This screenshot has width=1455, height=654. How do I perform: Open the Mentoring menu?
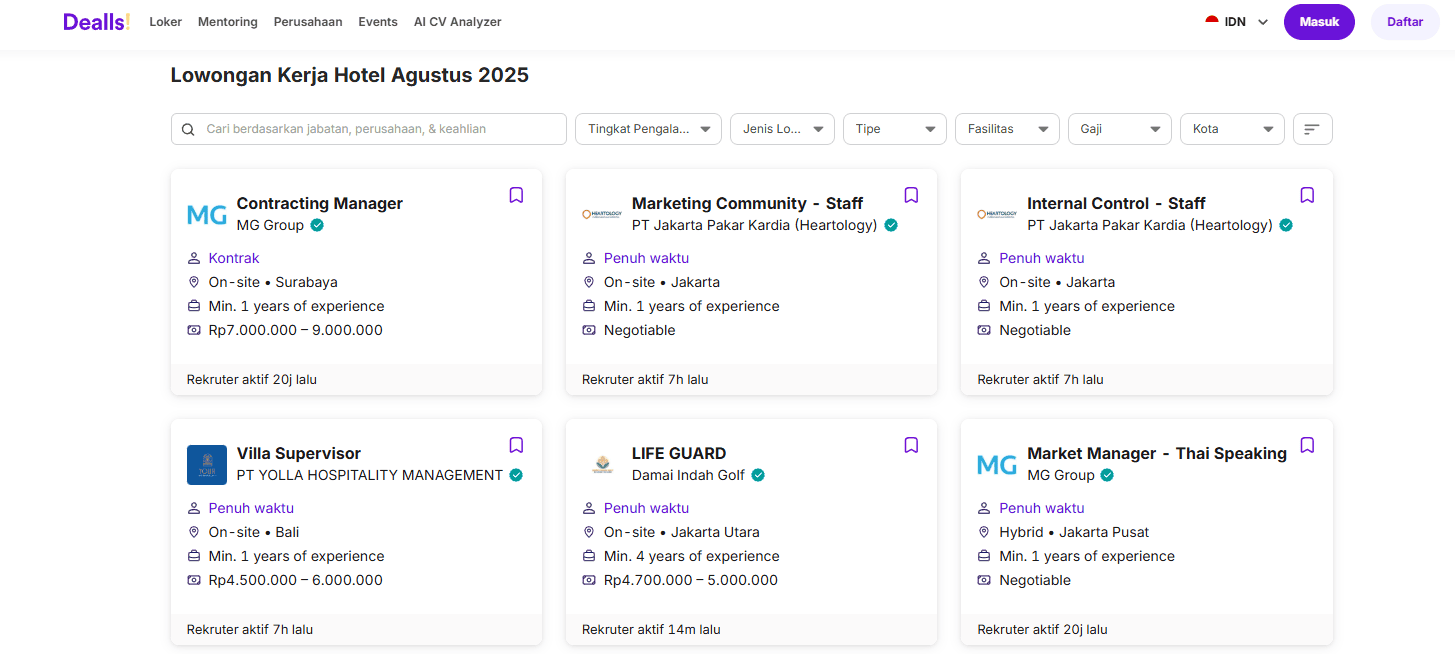click(228, 21)
